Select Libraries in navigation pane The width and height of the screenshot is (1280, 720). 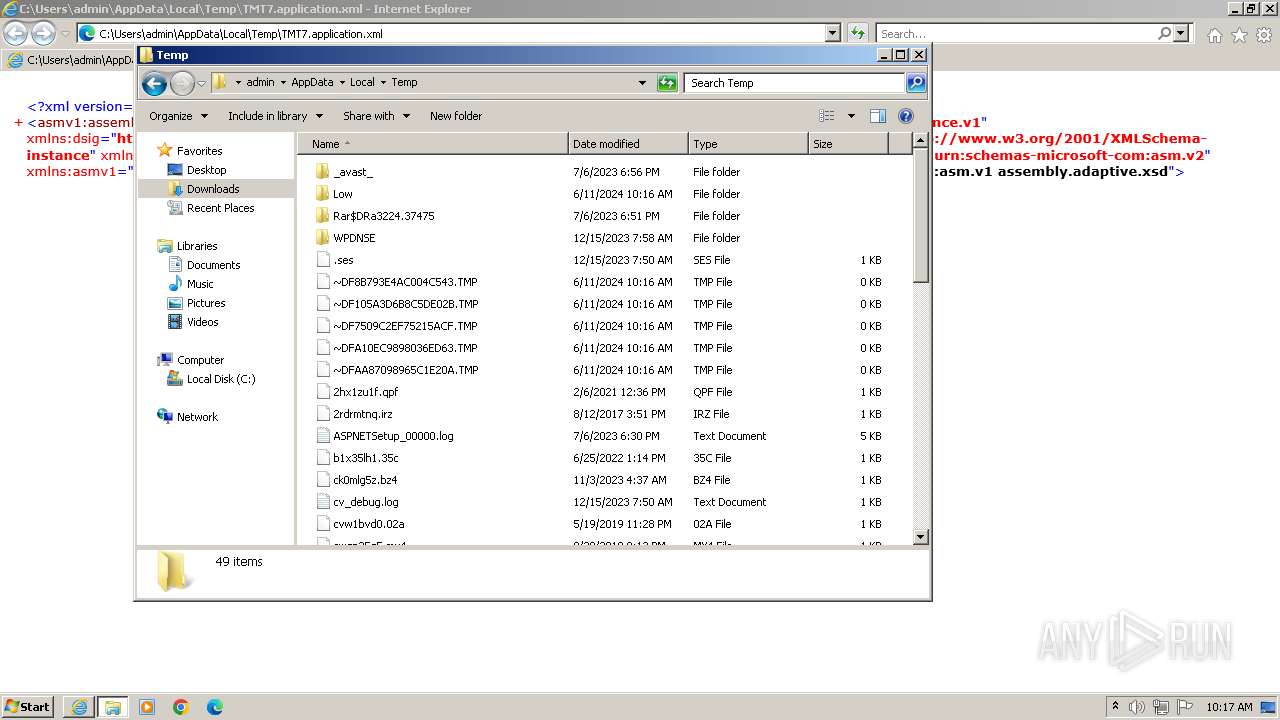point(197,246)
